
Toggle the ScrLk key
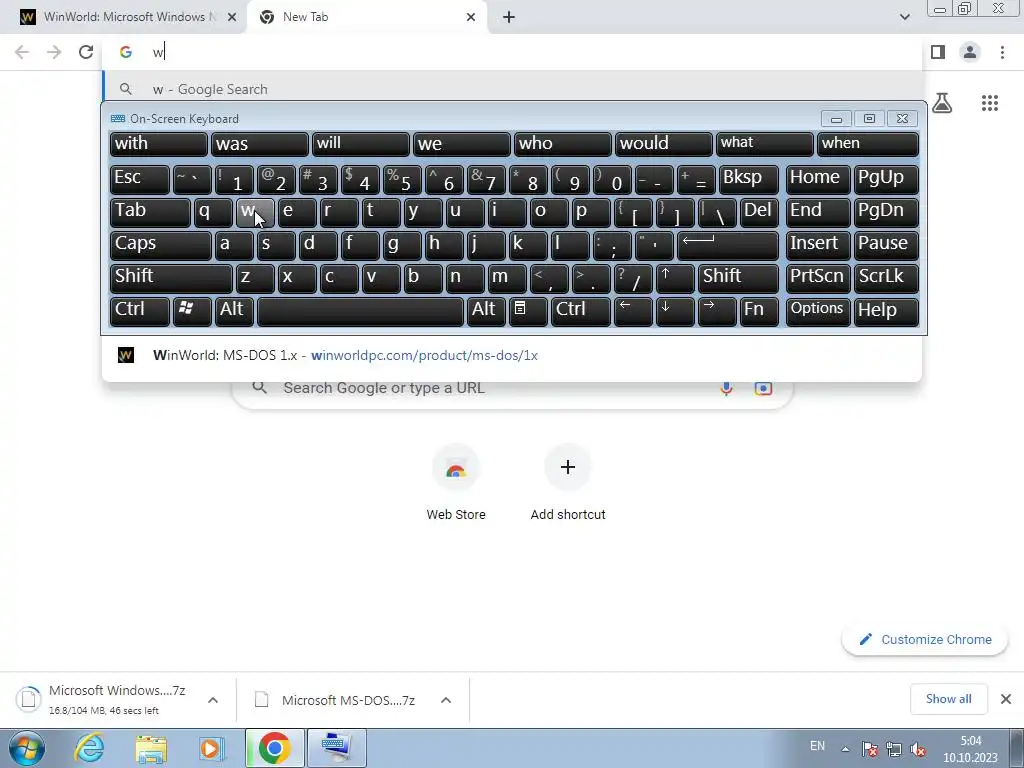tap(886, 278)
